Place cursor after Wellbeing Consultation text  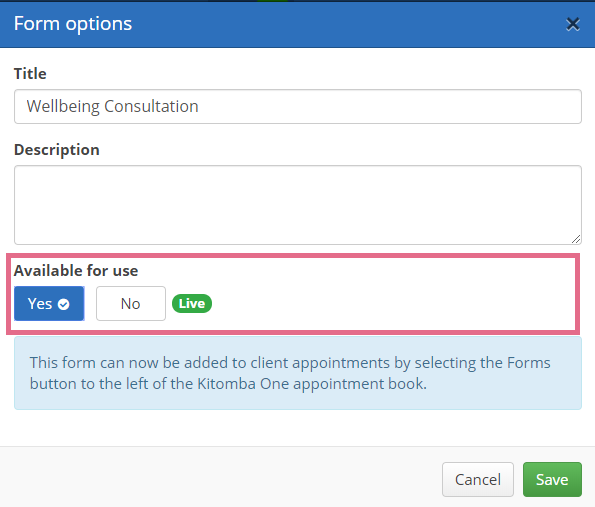(200, 107)
